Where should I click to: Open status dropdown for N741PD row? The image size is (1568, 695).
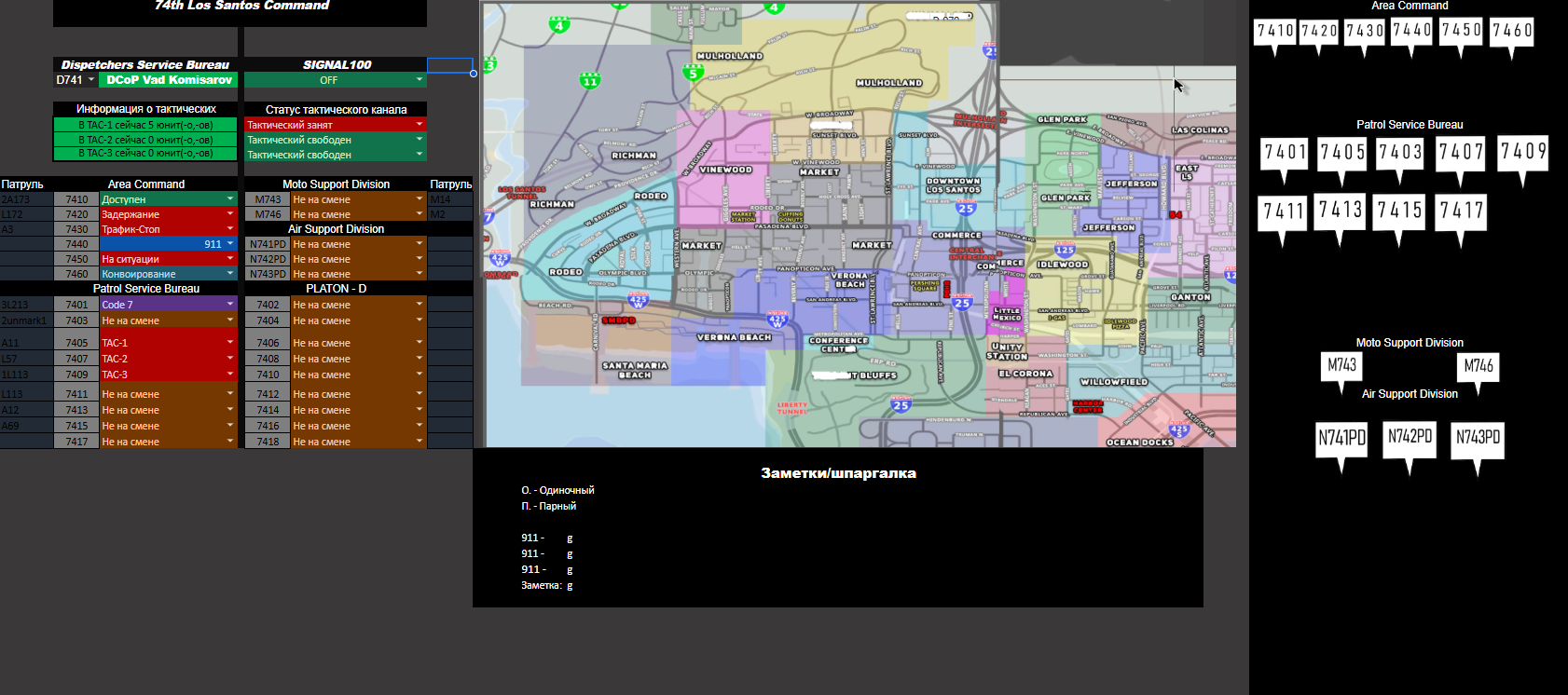[x=420, y=243]
